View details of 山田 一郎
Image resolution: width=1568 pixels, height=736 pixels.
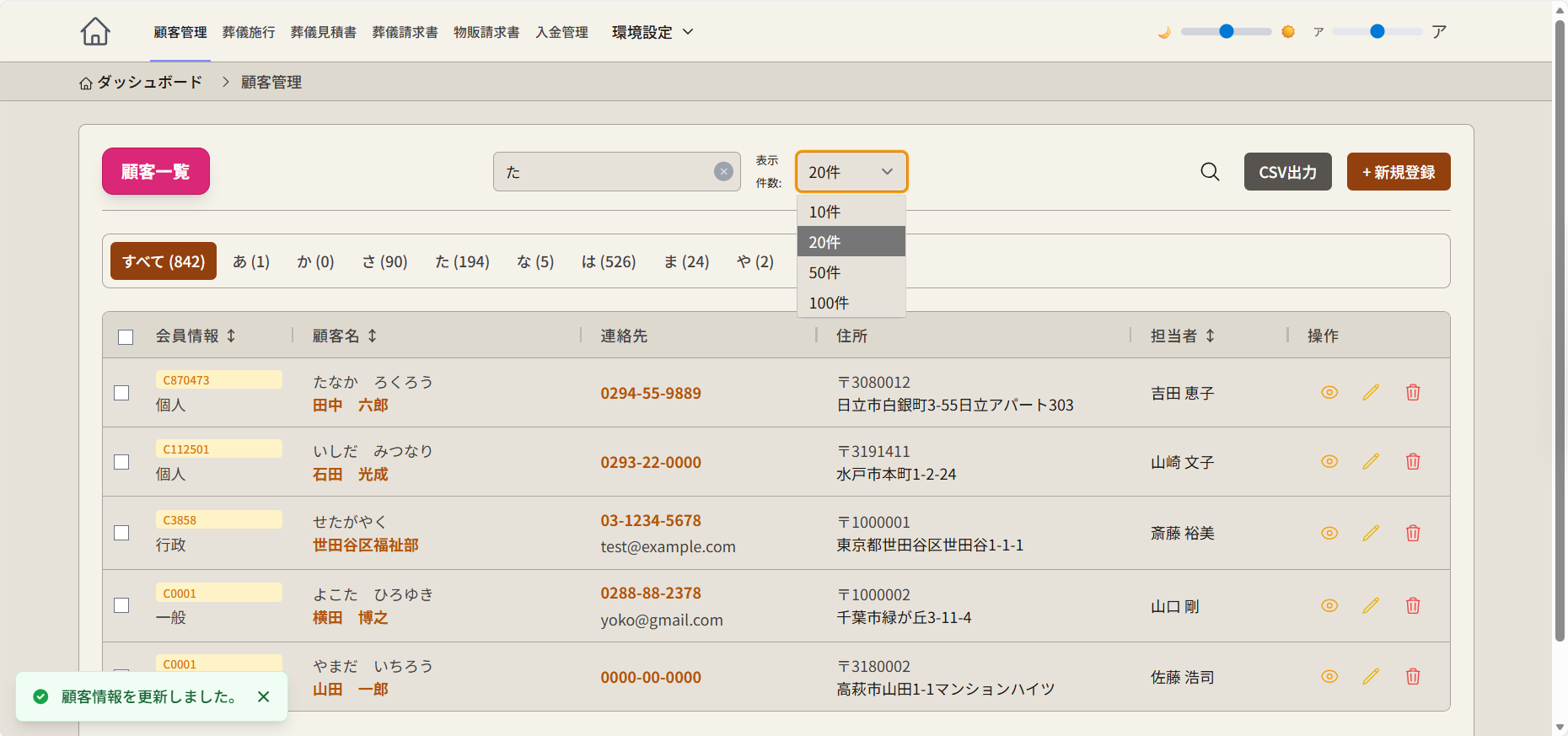point(1329,676)
